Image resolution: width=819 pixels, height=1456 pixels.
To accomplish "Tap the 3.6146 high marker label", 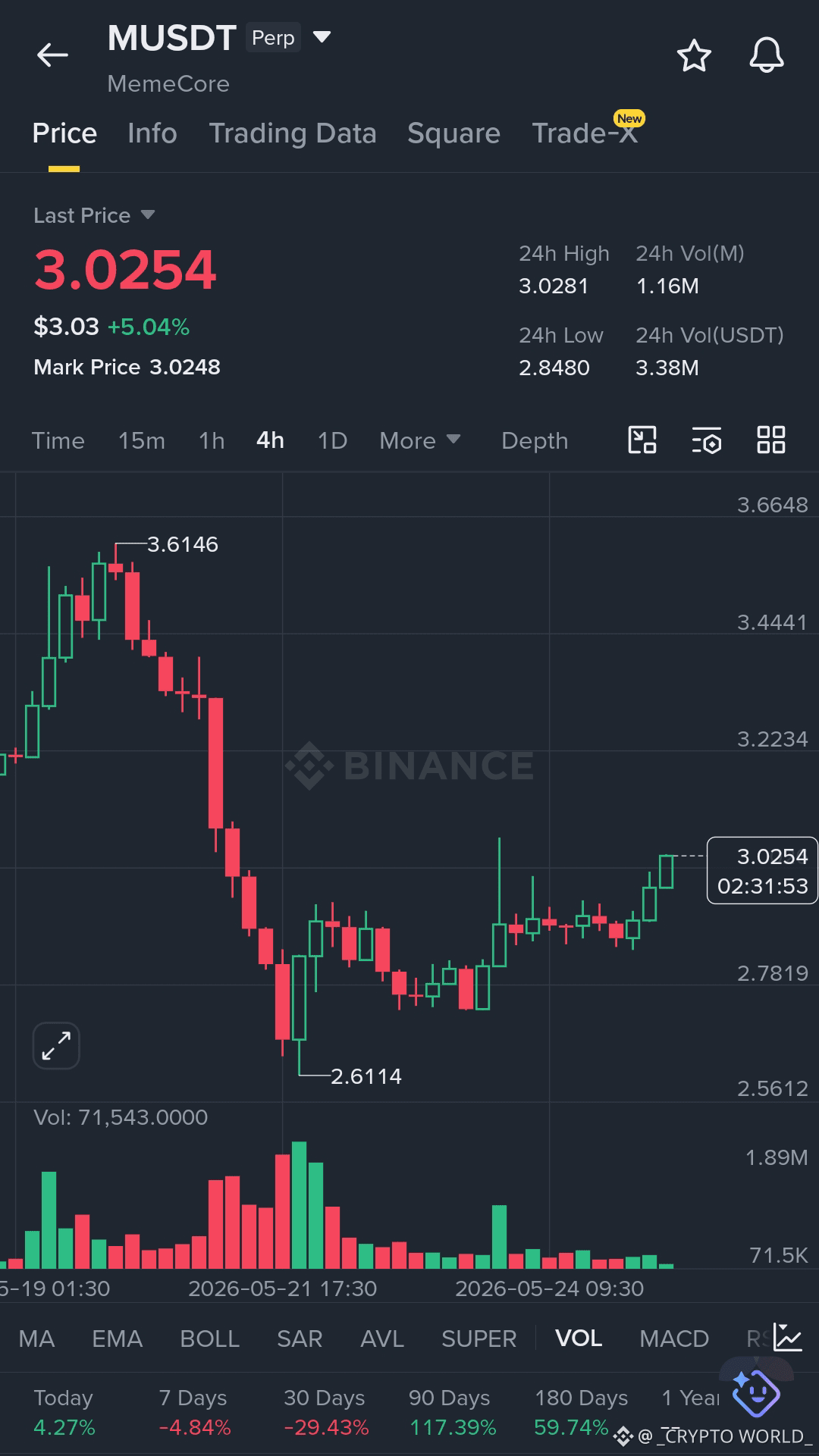I will point(183,544).
